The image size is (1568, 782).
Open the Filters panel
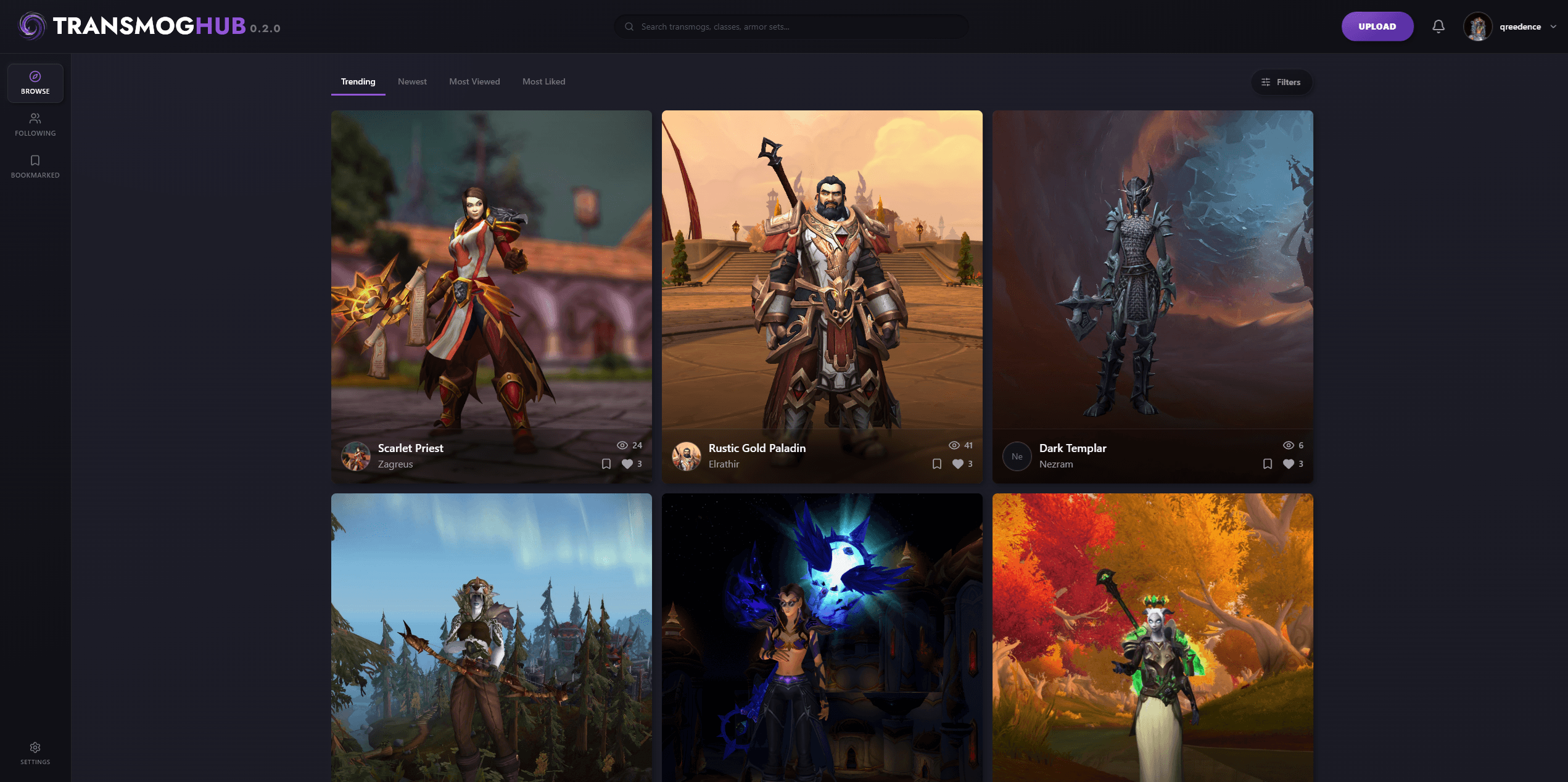pyautogui.click(x=1281, y=82)
